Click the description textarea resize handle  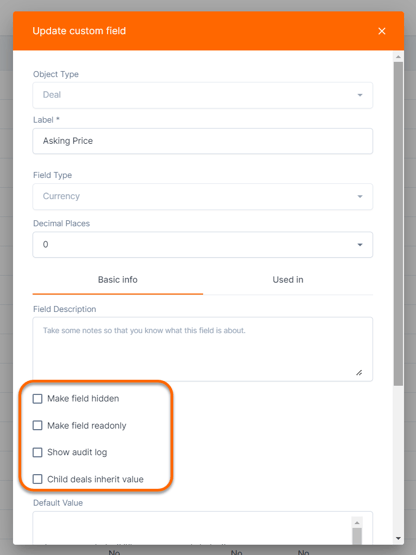[x=359, y=372]
